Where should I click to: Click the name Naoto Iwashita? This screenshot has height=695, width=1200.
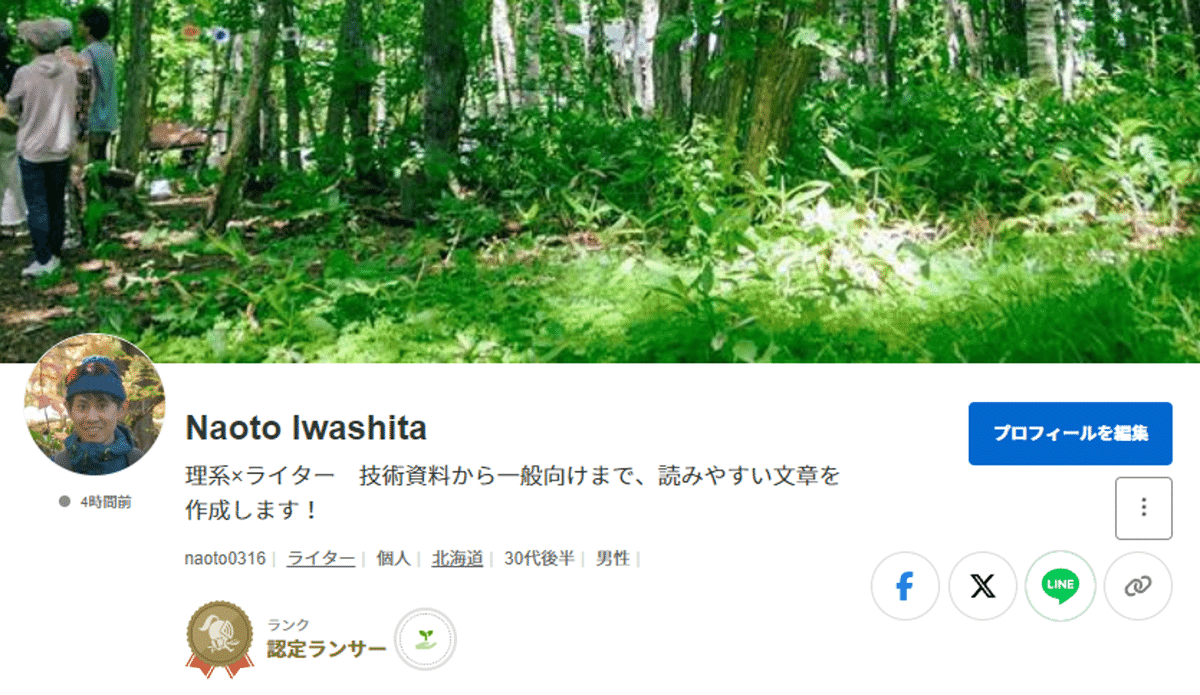point(306,428)
